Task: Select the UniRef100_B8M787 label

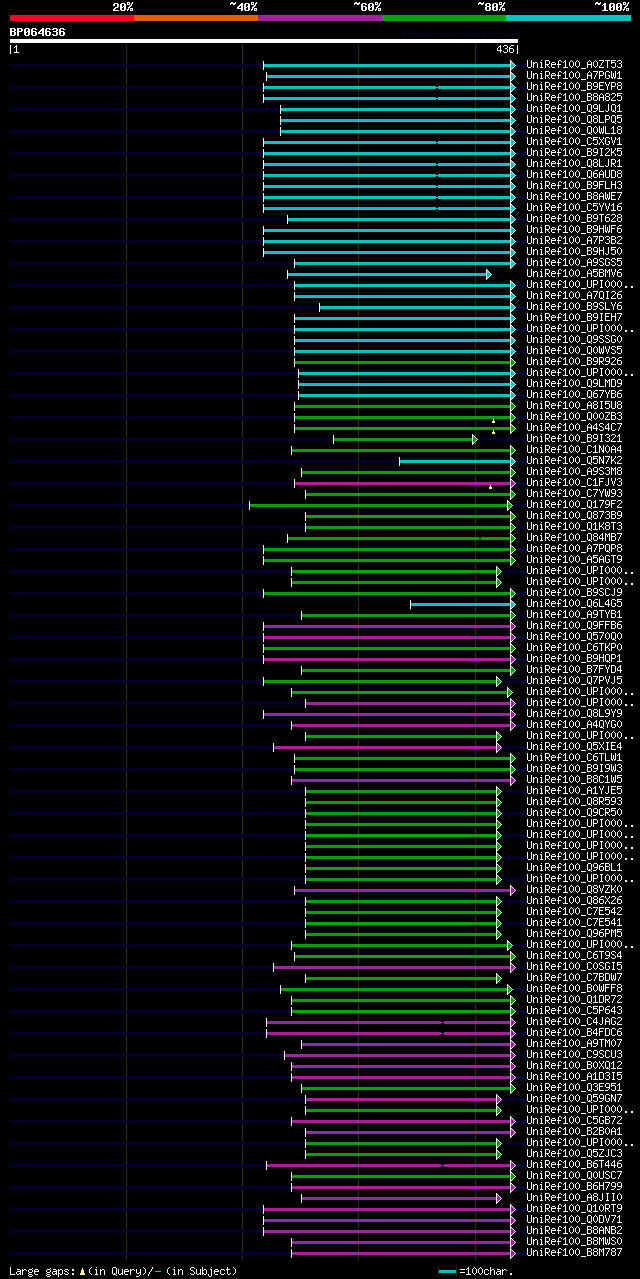Action: tap(574, 1253)
